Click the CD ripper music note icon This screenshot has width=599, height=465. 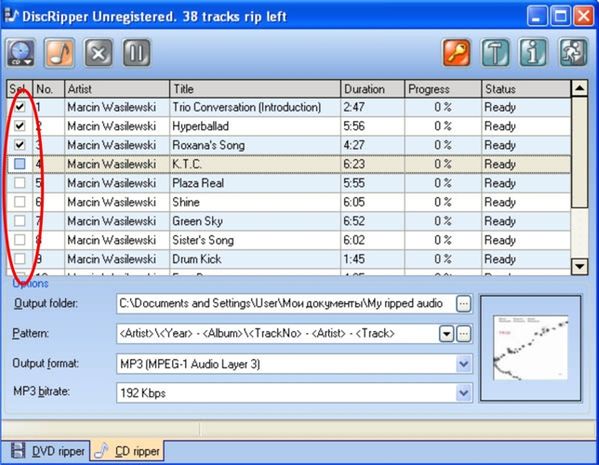point(101,451)
